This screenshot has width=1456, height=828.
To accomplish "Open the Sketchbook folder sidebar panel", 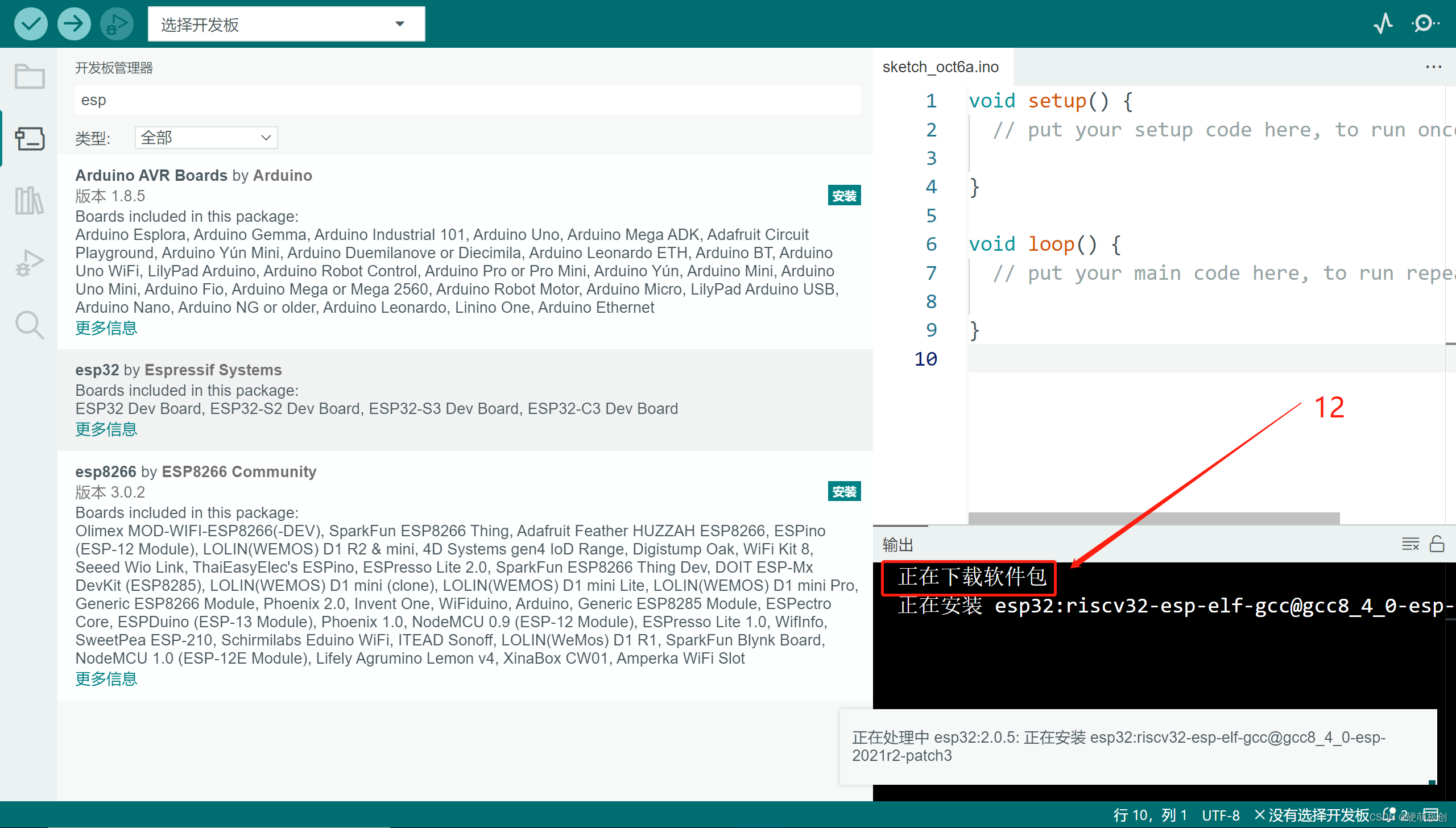I will coord(30,76).
